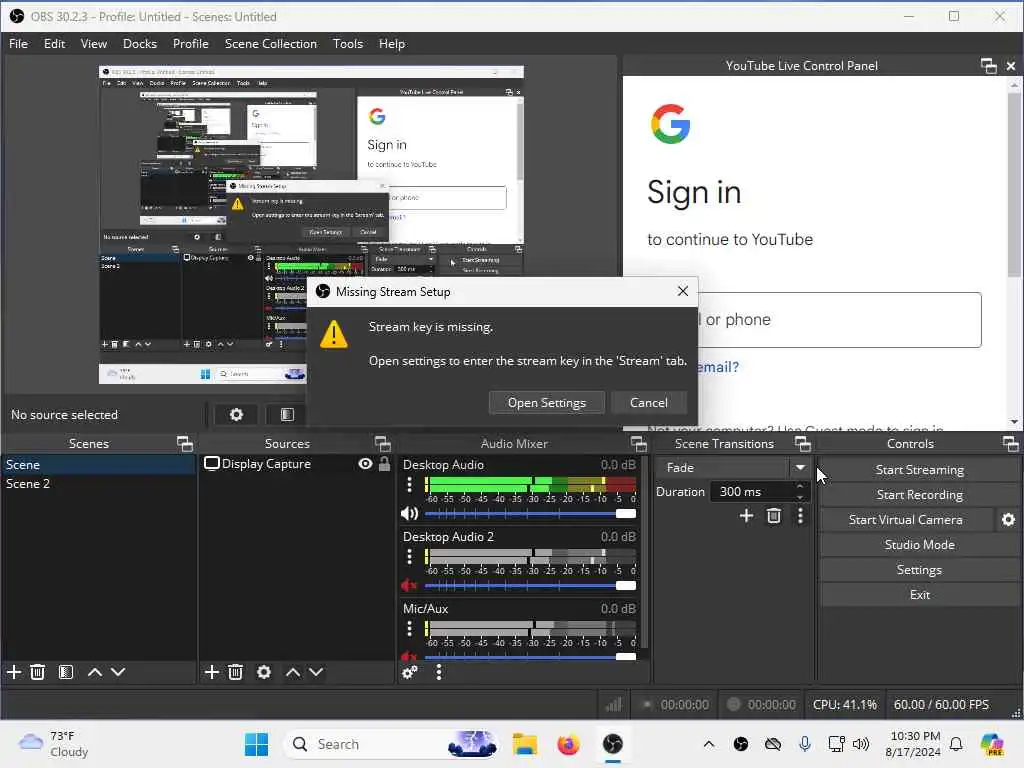
Task: Select Scene 2 in Scenes list
Action: (98, 484)
